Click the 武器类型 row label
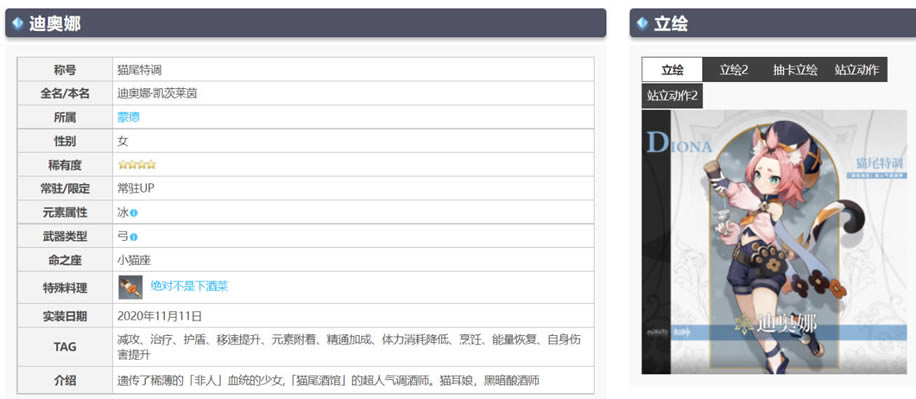This screenshot has width=916, height=399. click(65, 237)
